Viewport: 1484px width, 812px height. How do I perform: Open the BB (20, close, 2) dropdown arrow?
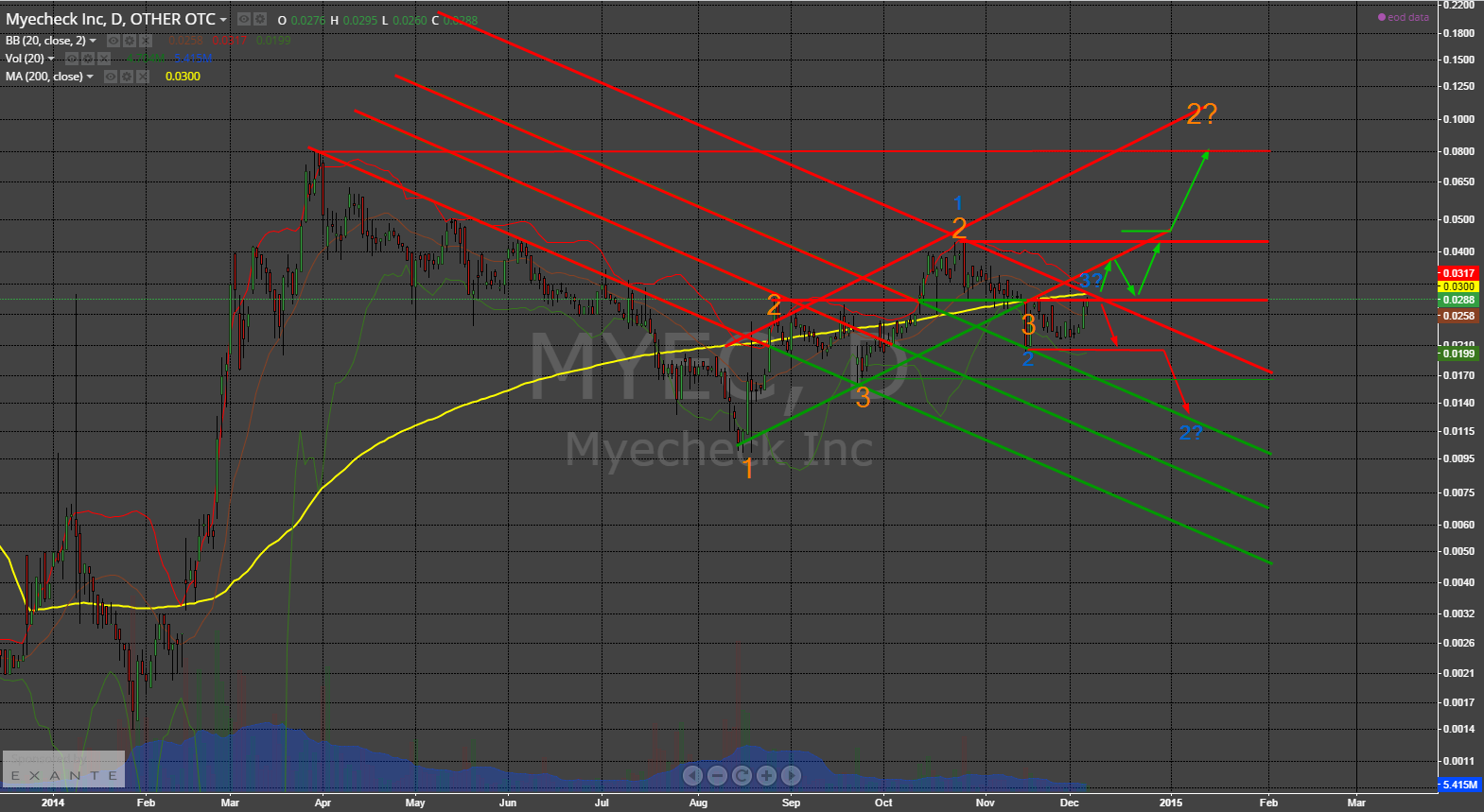tap(93, 42)
